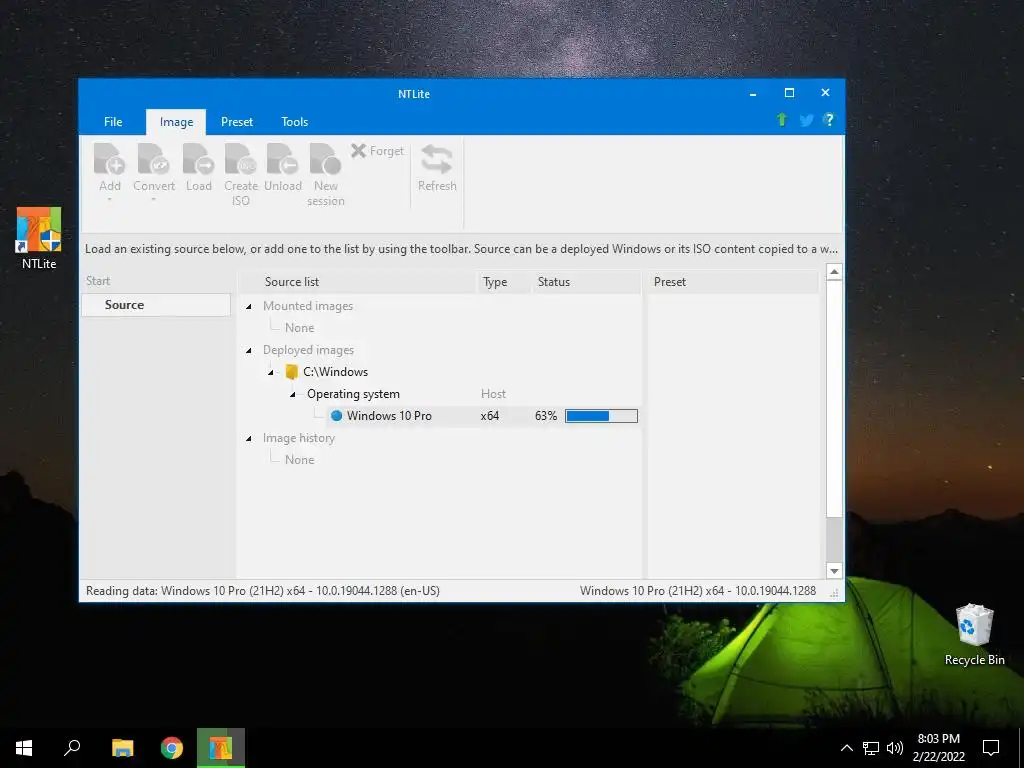Screen dimensions: 1024x768
Task: Click the New session icon
Action: click(325, 159)
